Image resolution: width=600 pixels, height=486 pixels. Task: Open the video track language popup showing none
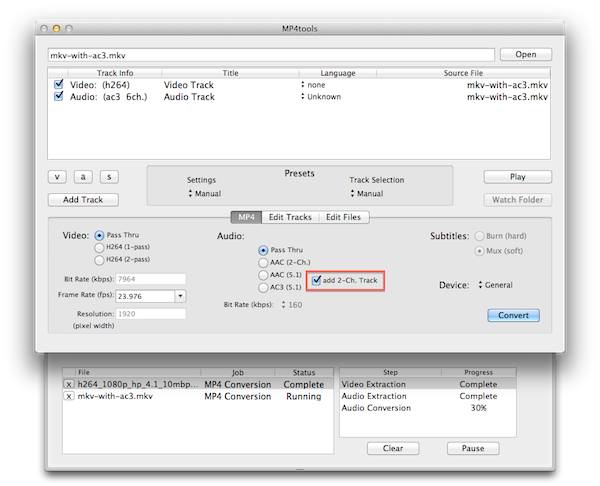click(x=313, y=85)
